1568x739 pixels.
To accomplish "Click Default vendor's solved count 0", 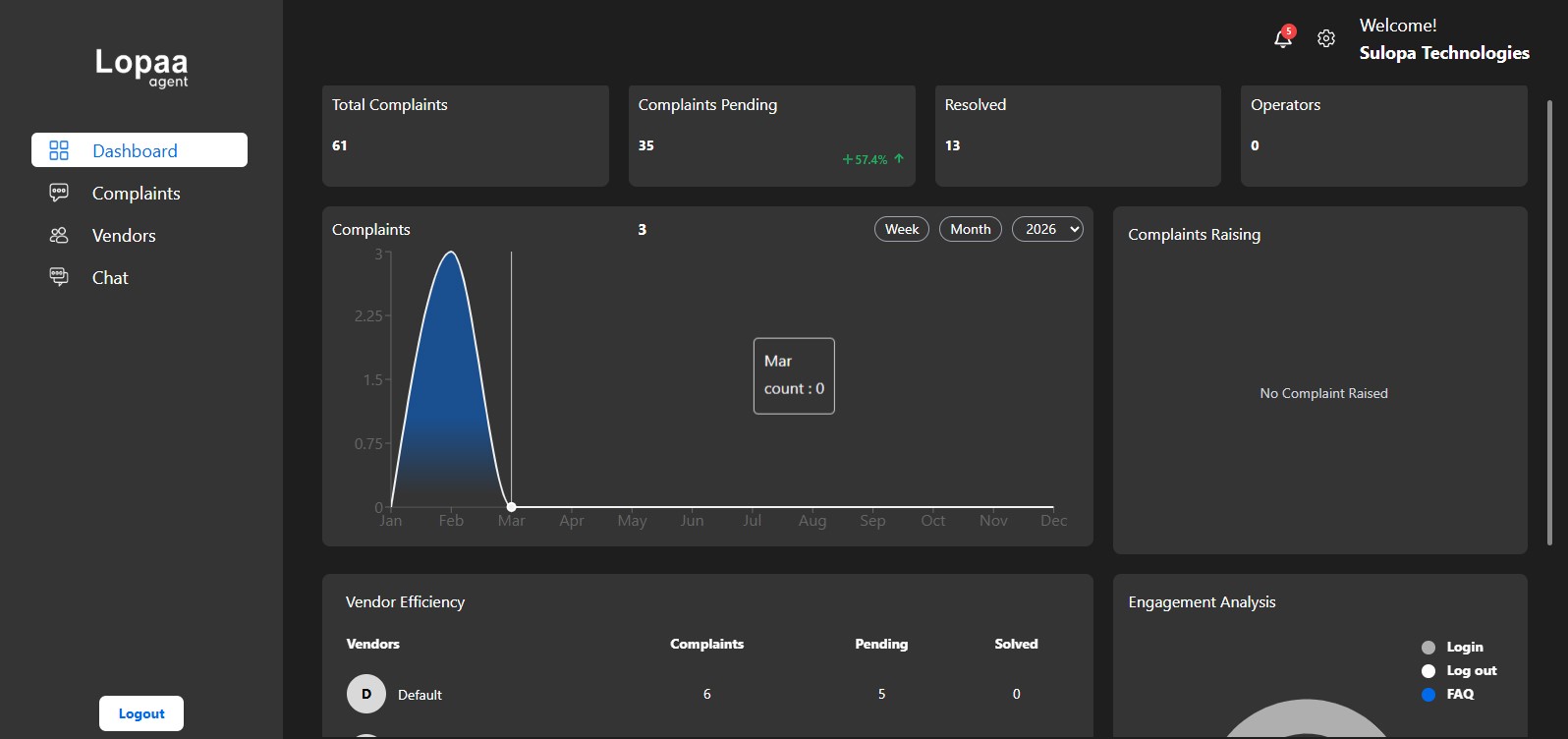I will pyautogui.click(x=1016, y=694).
